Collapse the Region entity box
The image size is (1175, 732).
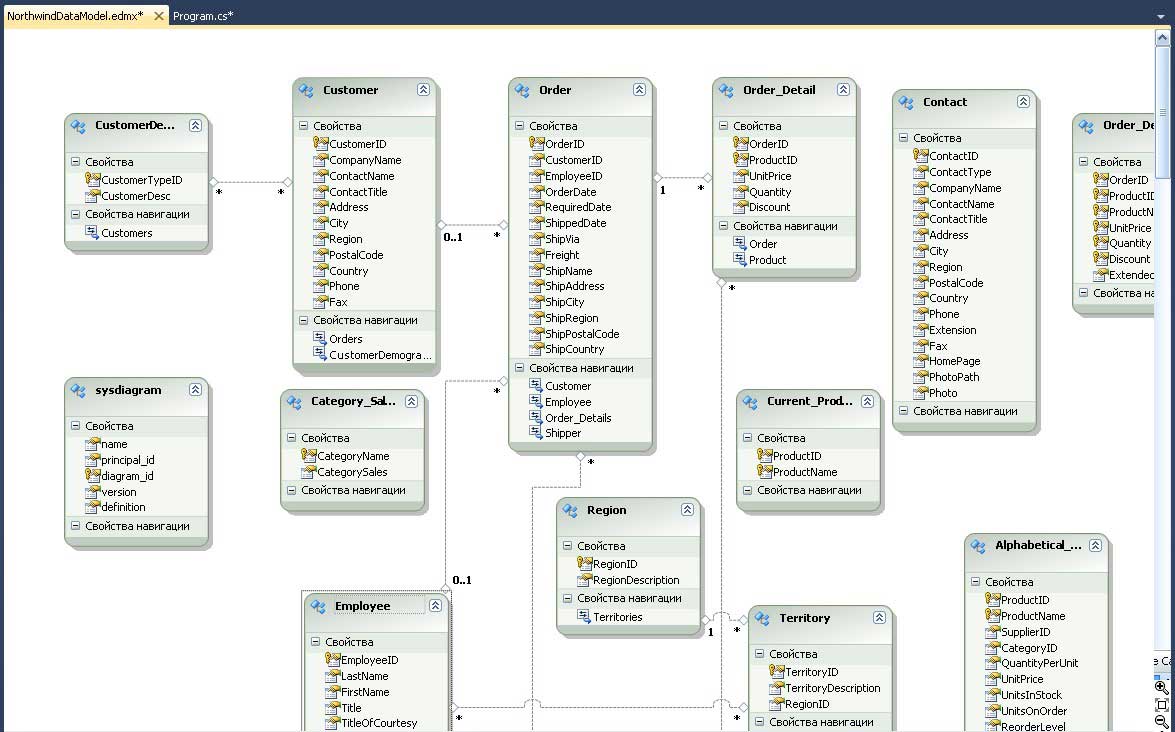[x=687, y=509]
